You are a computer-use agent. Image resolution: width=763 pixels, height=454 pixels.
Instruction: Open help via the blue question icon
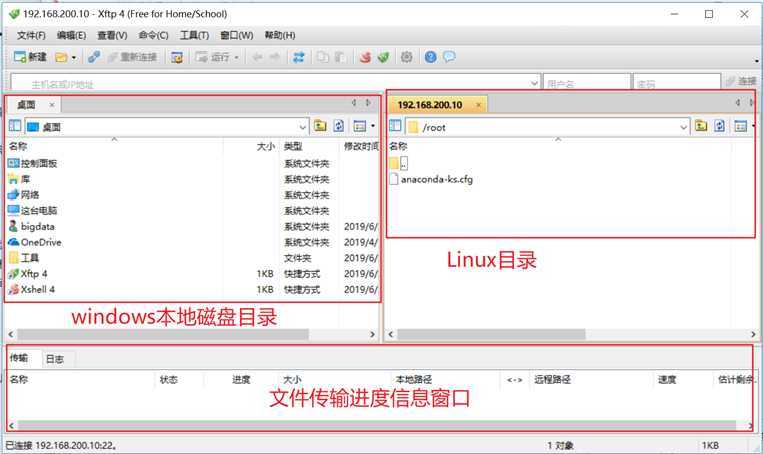[431, 57]
